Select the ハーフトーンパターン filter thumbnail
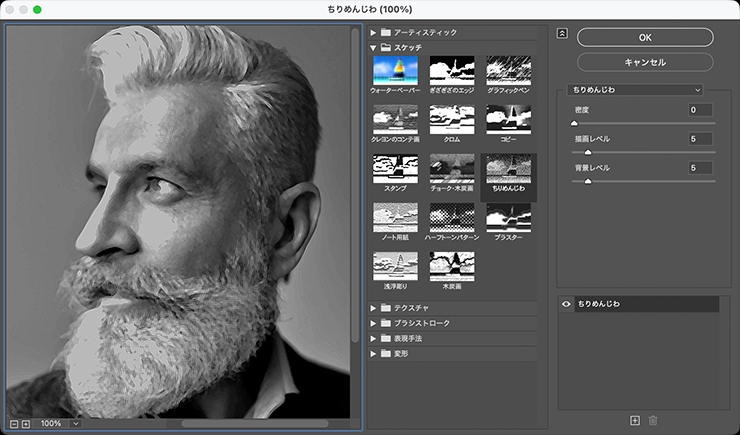Viewport: 740px width, 435px height. pyautogui.click(x=451, y=217)
